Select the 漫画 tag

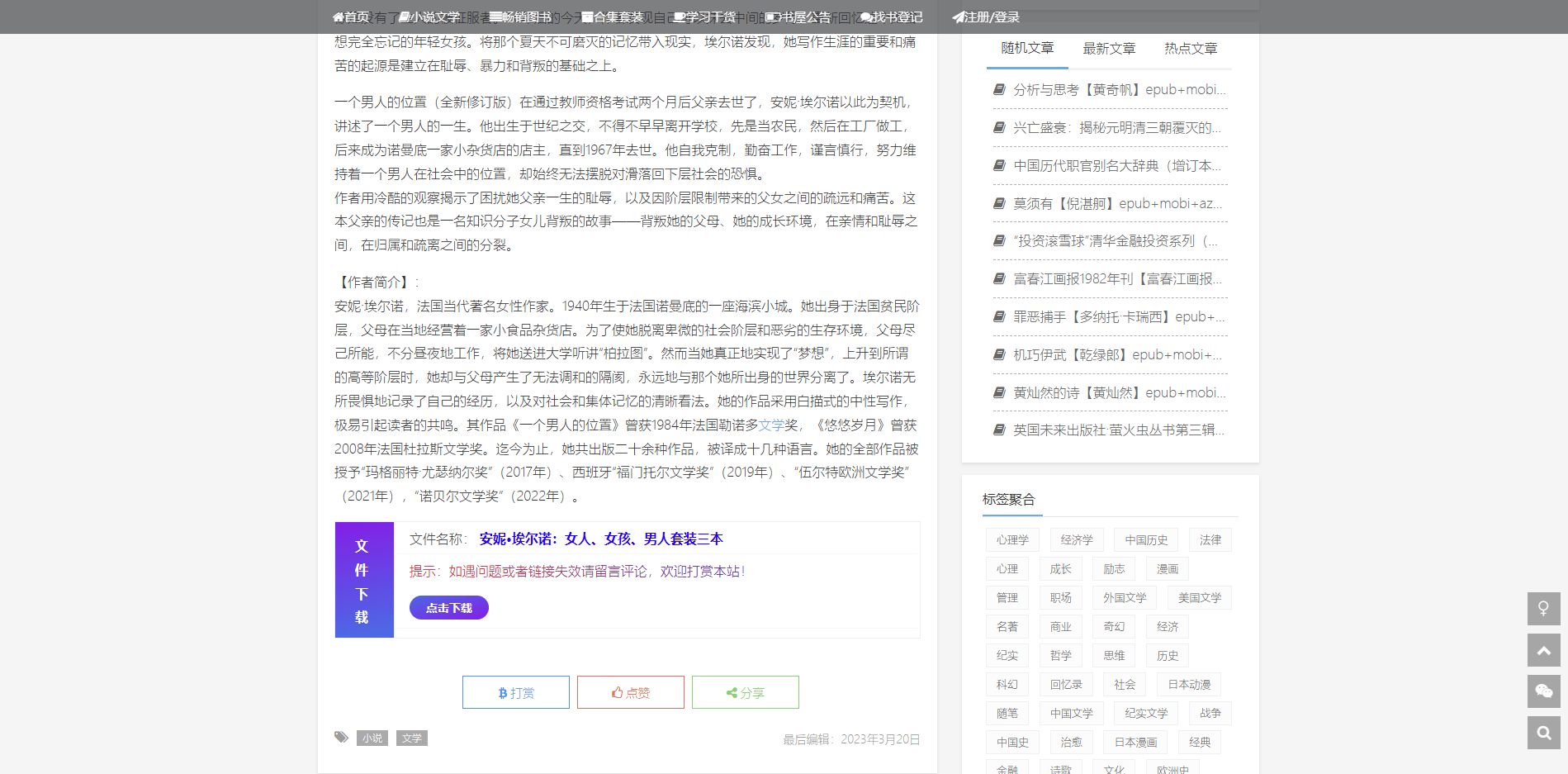coord(1168,568)
